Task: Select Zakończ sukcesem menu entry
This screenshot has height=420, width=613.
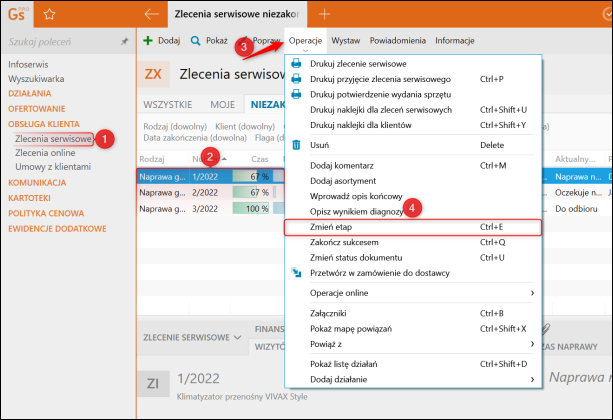Action: pos(413,242)
